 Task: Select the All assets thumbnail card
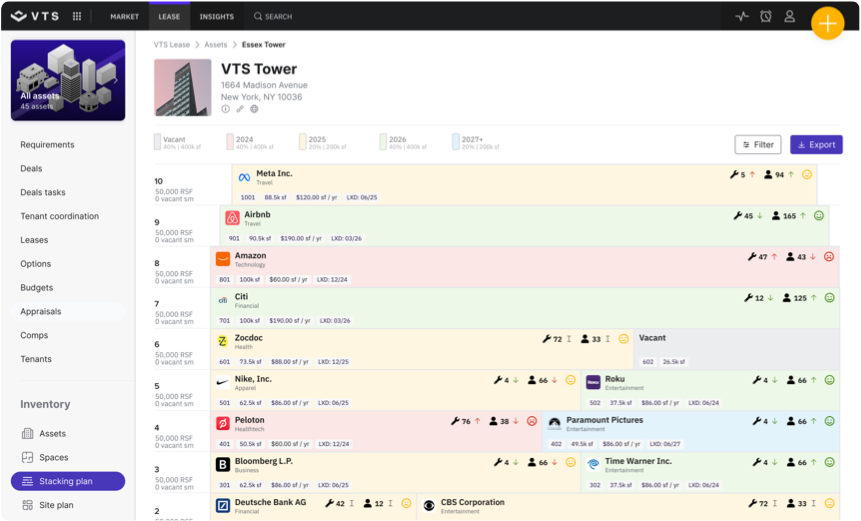click(68, 80)
